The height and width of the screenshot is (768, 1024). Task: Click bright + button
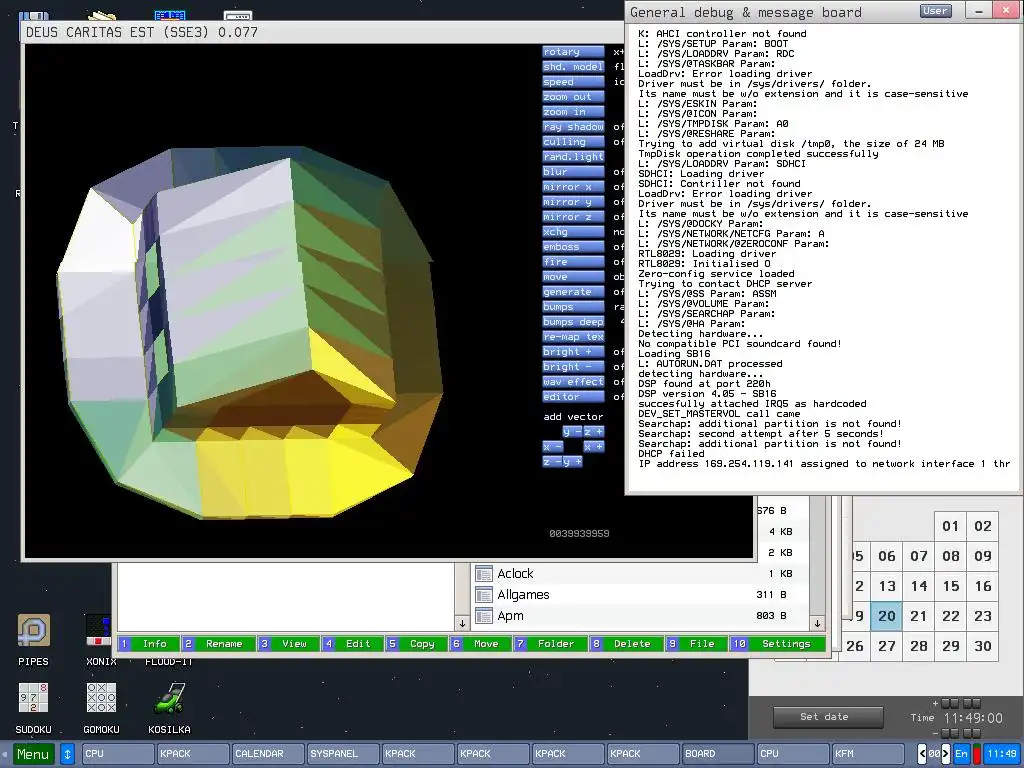[x=573, y=352]
